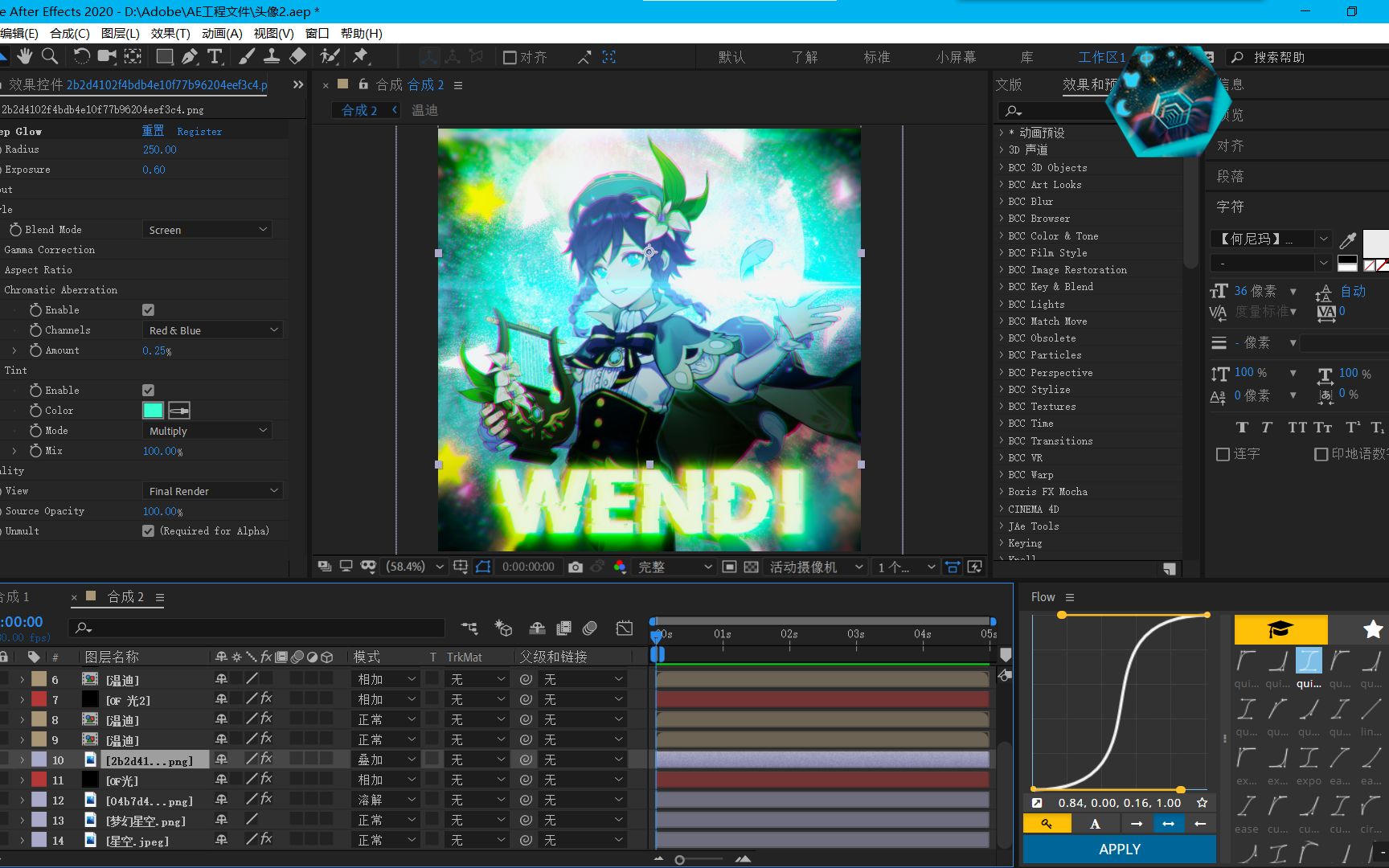Image resolution: width=1389 pixels, height=868 pixels.
Task: Toggle the 印地语数字 checkbox
Action: coord(1321,454)
